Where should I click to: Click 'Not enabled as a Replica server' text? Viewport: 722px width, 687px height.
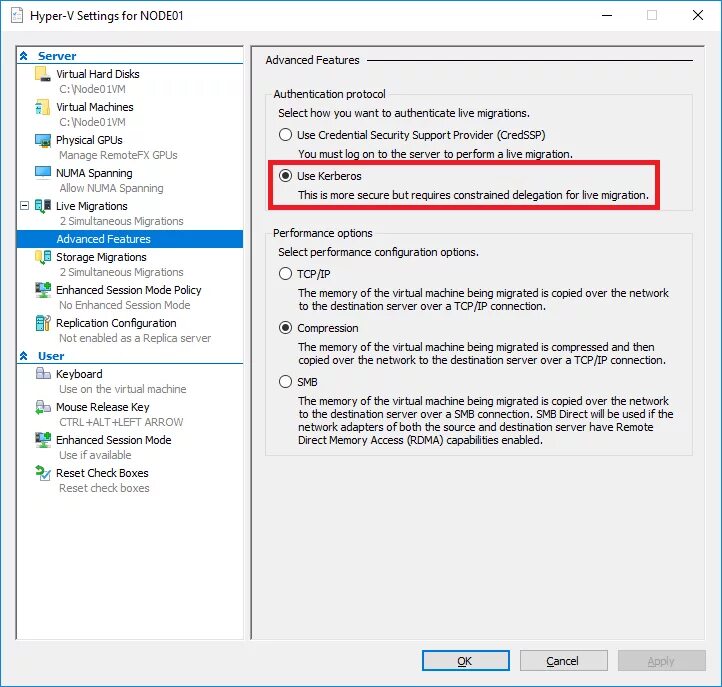135,338
